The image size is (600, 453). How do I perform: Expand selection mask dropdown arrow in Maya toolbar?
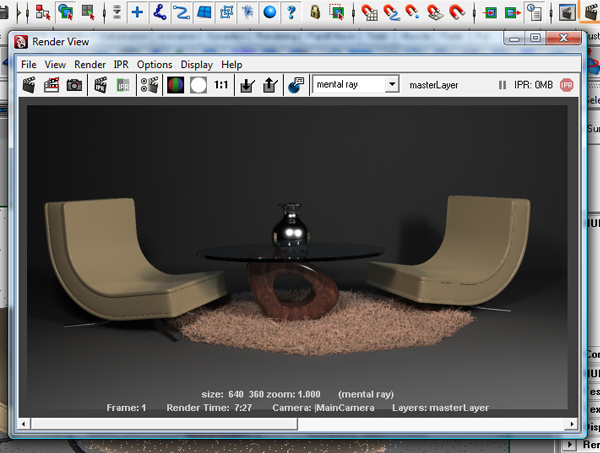(117, 12)
